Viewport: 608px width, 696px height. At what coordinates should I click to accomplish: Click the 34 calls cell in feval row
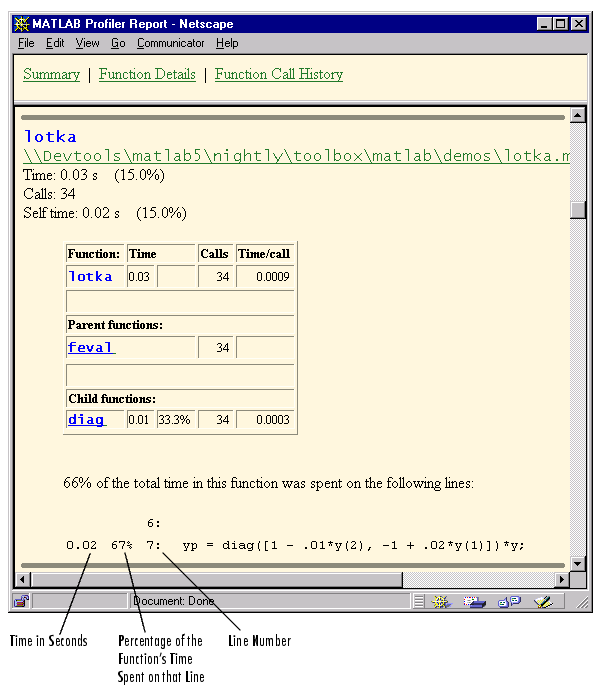coord(216,347)
